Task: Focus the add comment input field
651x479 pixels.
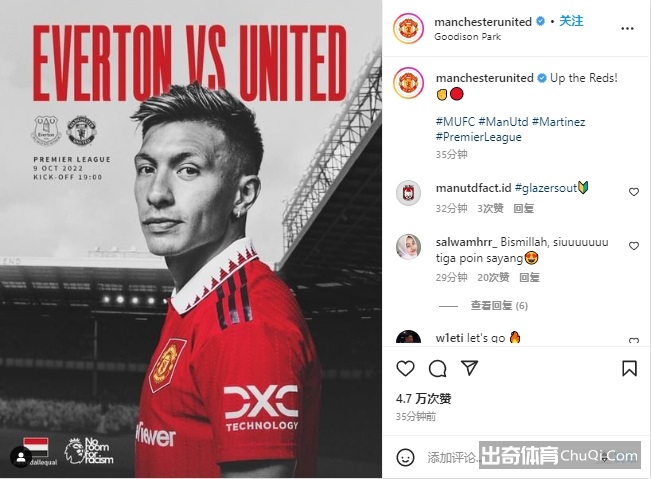Action: [453, 457]
